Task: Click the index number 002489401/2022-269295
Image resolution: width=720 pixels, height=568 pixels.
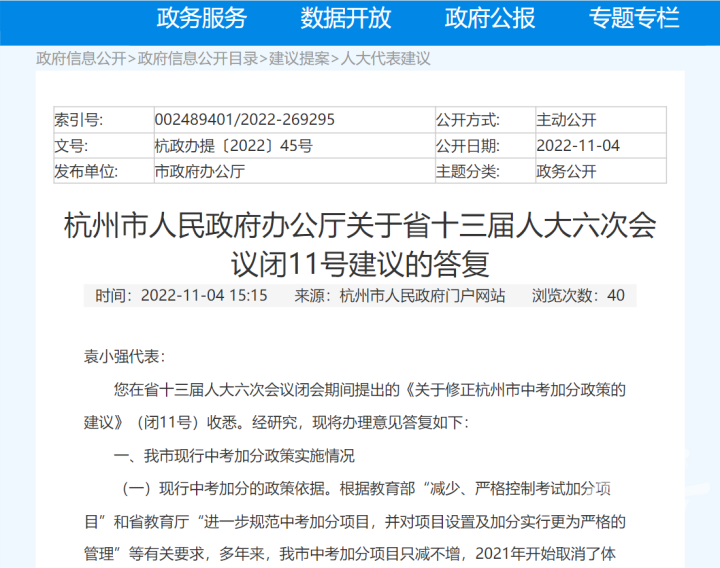Action: 244,120
